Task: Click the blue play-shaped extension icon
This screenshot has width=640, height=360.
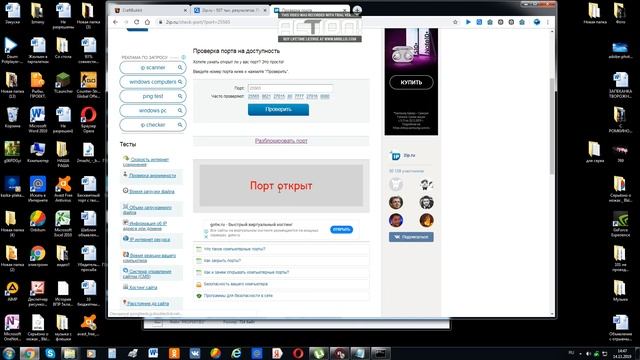Action: click(x=468, y=22)
